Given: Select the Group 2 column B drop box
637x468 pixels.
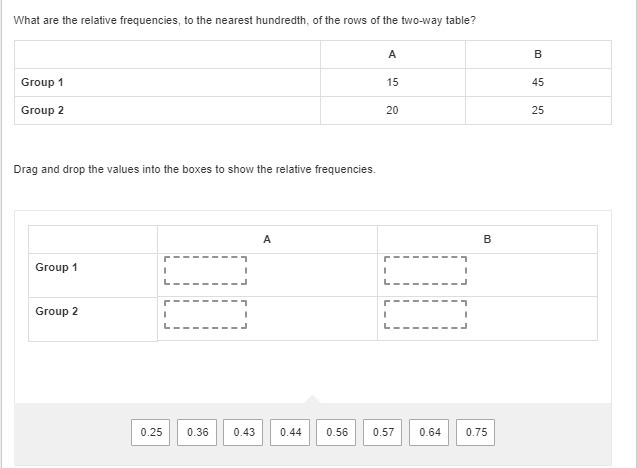Looking at the screenshot, I should pos(425,315).
